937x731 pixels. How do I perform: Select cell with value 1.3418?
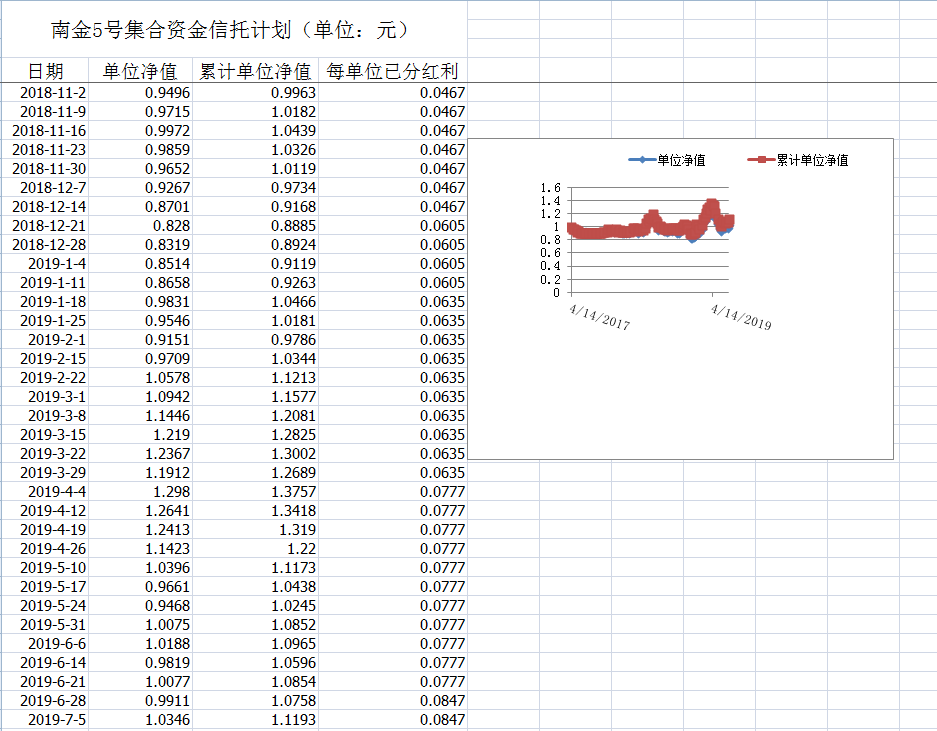point(255,510)
